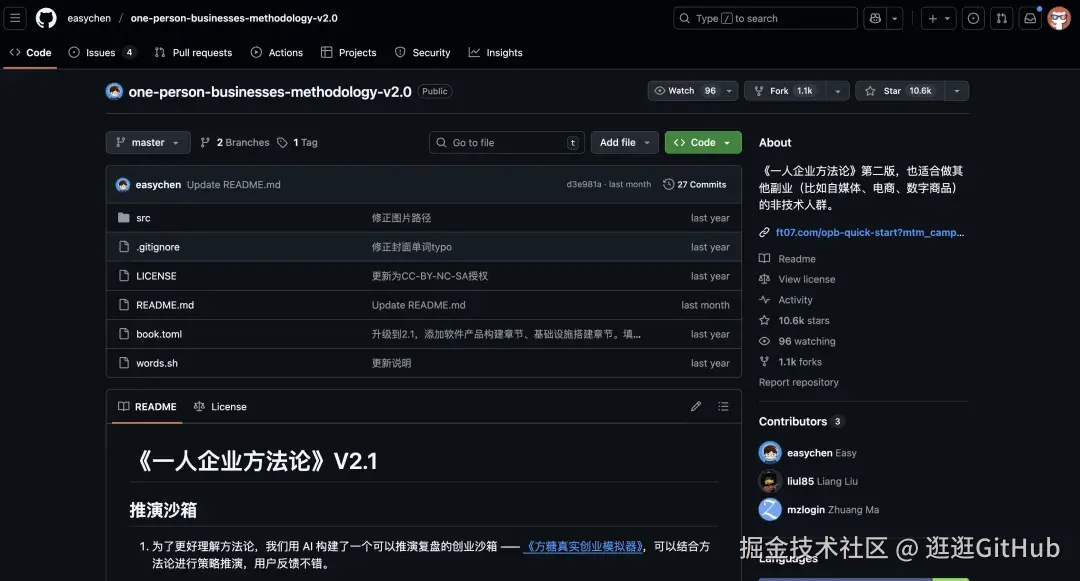The width and height of the screenshot is (1080, 581).
Task: Open the Actions tab
Action: click(276, 52)
